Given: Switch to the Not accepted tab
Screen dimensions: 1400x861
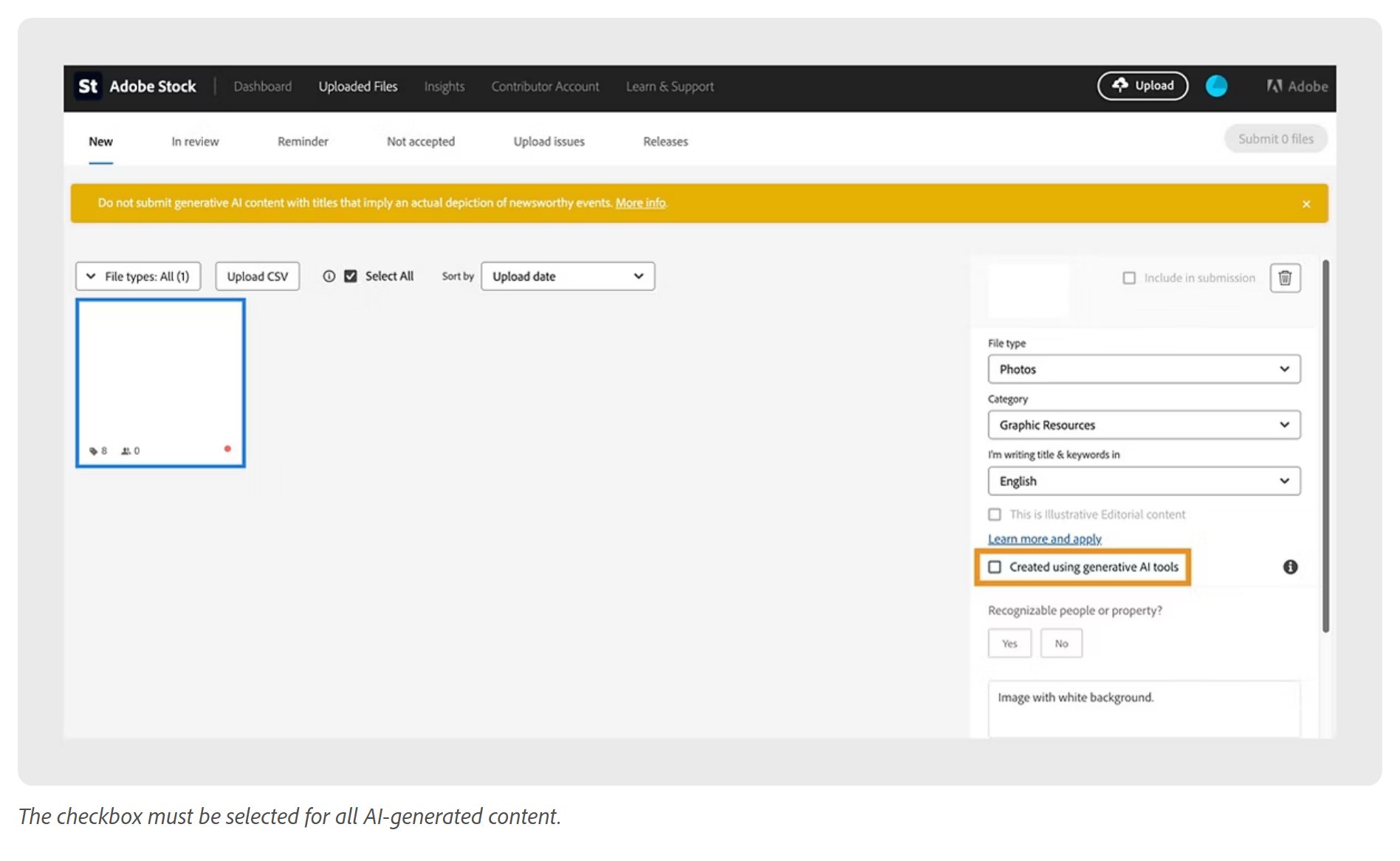Looking at the screenshot, I should 421,142.
